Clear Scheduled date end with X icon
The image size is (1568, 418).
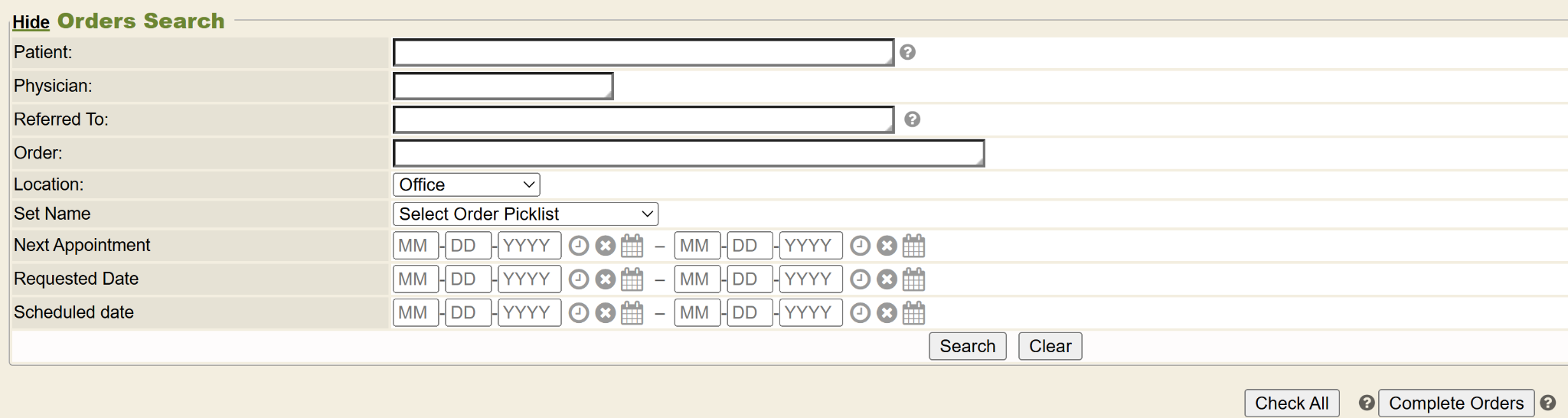click(887, 313)
